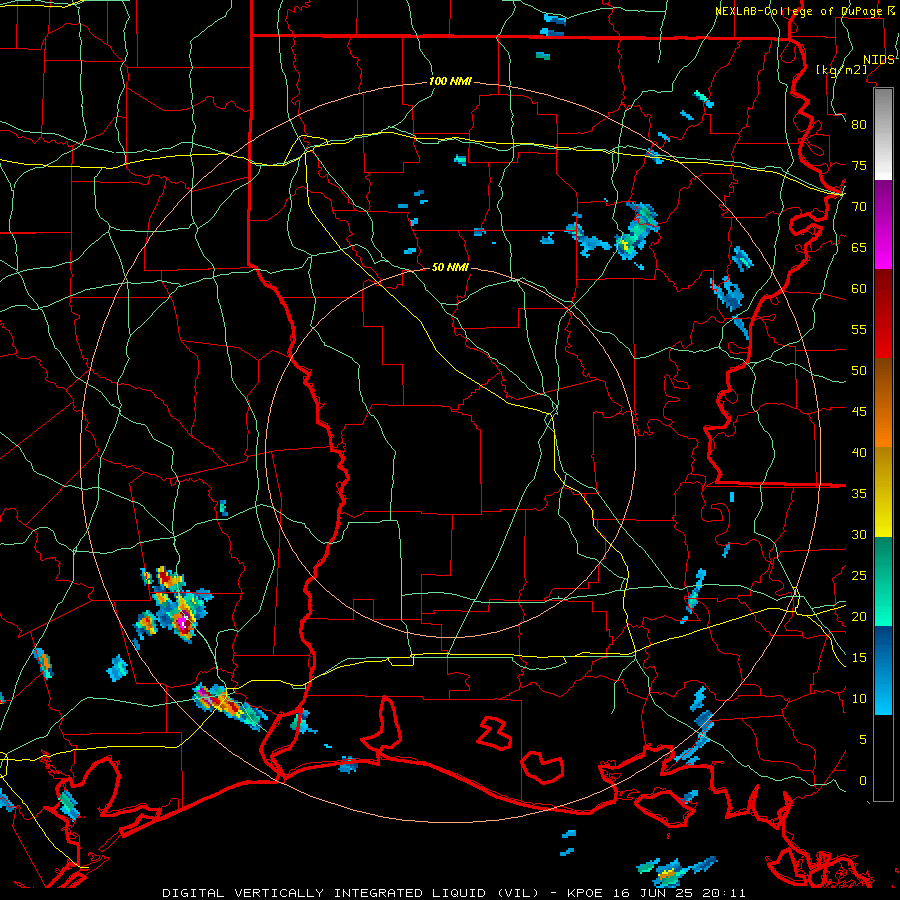This screenshot has width=900, height=900.
Task: Click the kg/m2 units label
Action: tap(841, 69)
